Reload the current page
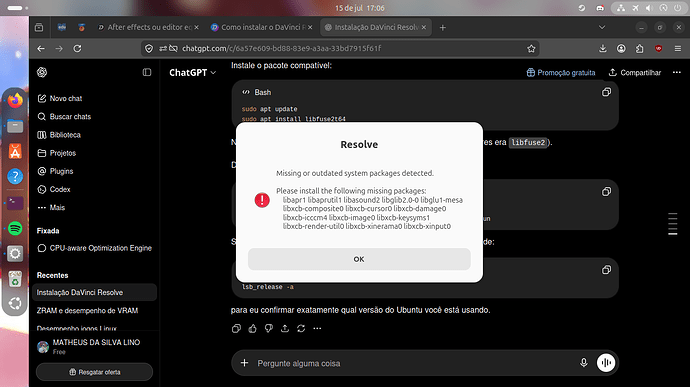 (x=77, y=48)
